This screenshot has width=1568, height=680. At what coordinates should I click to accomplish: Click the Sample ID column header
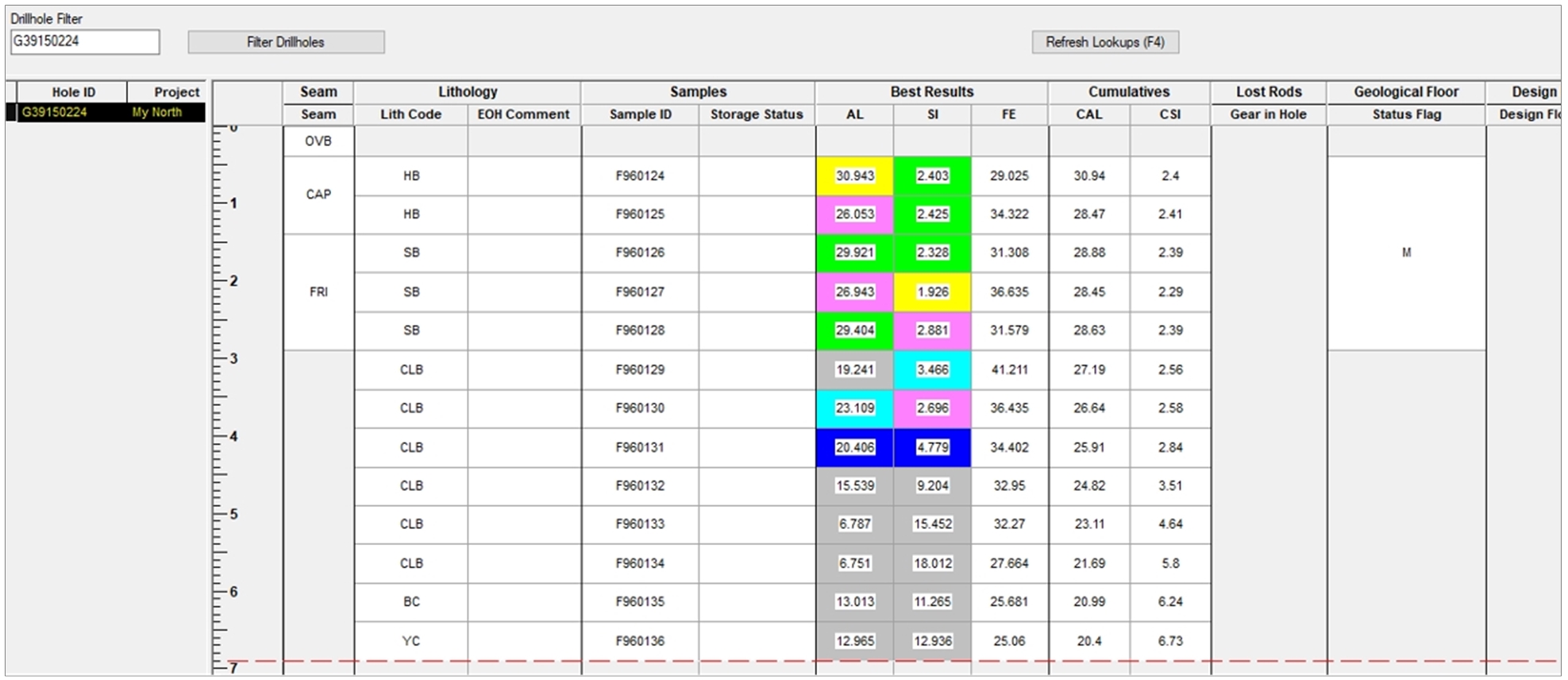pos(640,114)
